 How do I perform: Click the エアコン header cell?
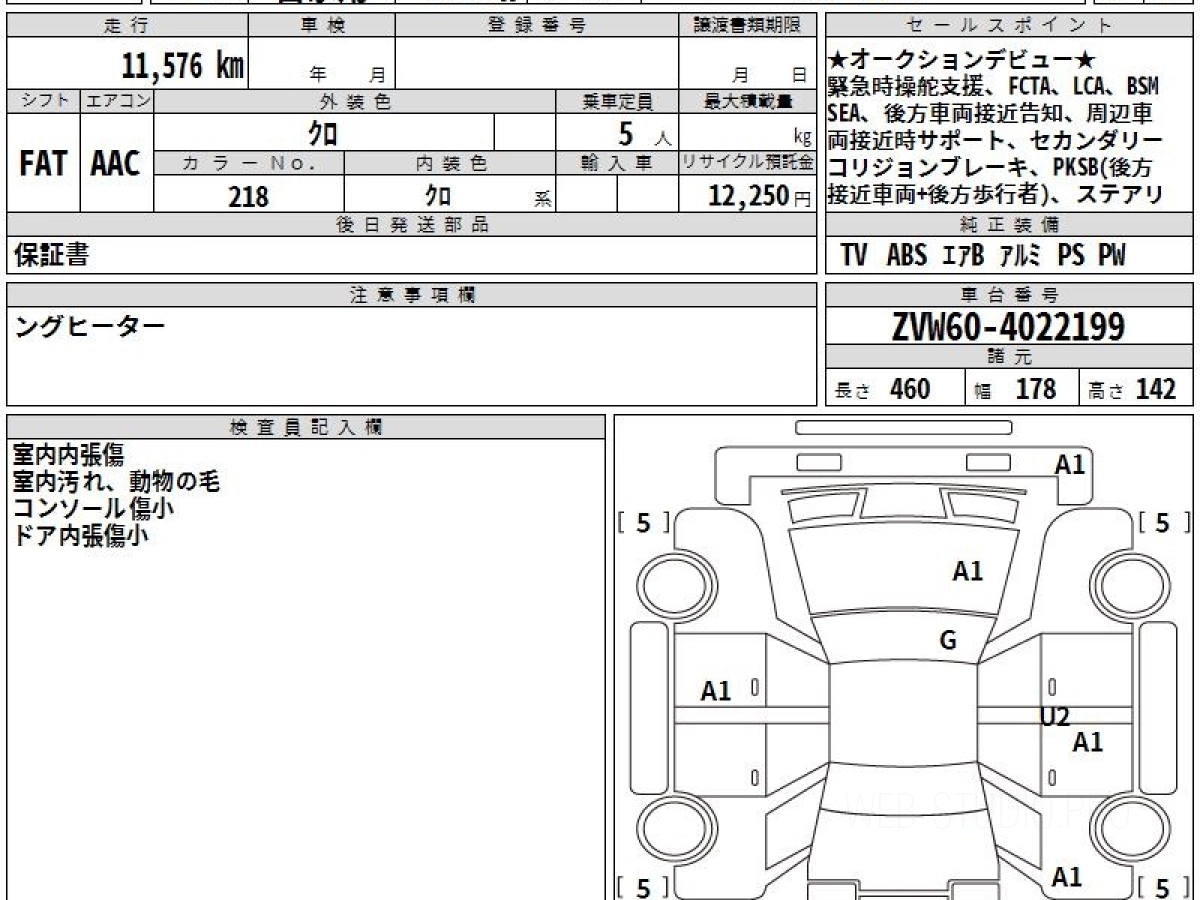[117, 101]
